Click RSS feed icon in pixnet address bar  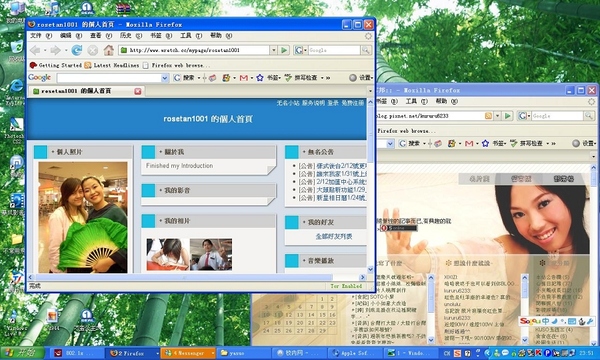click(x=488, y=116)
